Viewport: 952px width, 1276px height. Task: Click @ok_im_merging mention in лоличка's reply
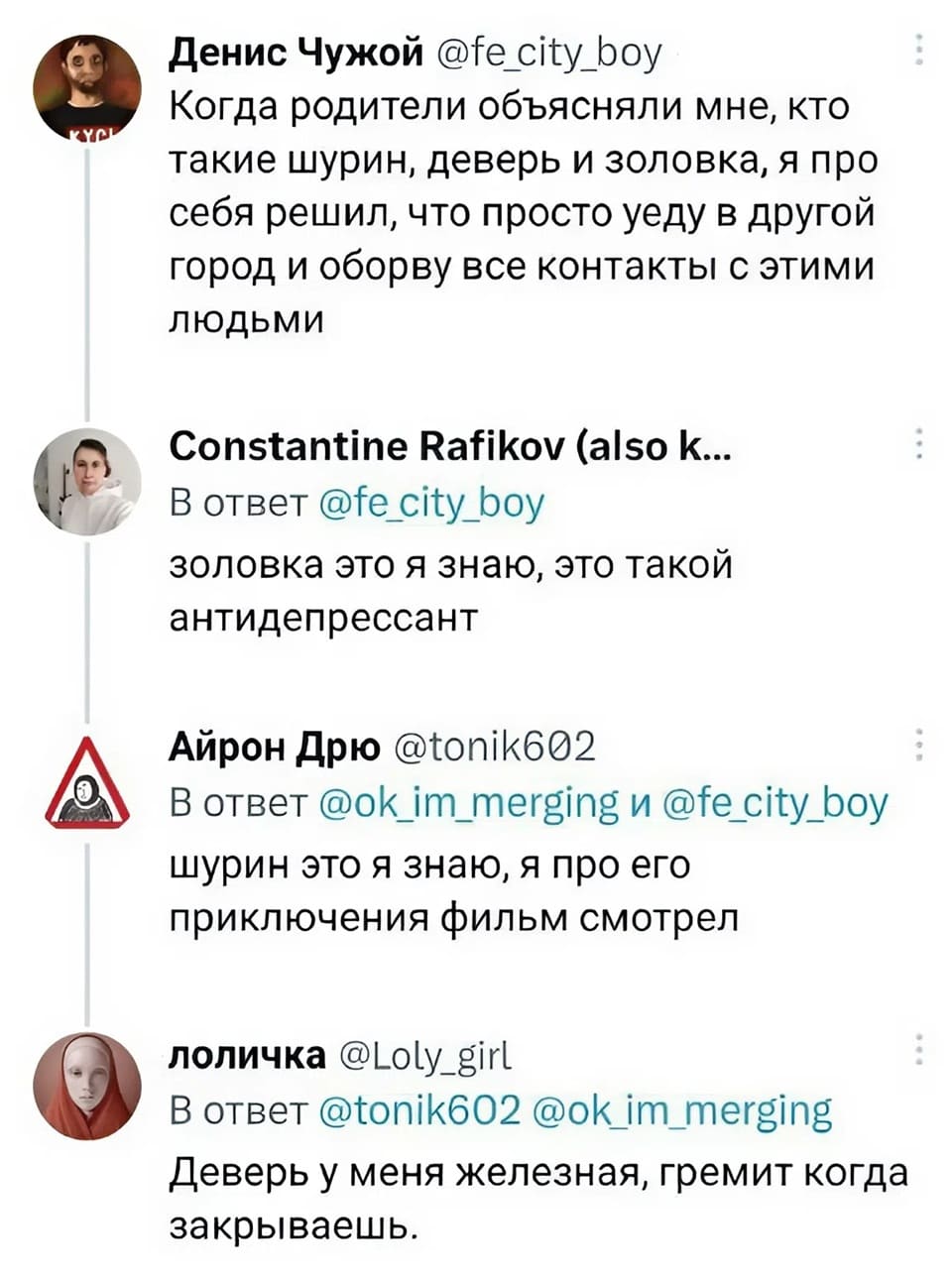point(684,1109)
